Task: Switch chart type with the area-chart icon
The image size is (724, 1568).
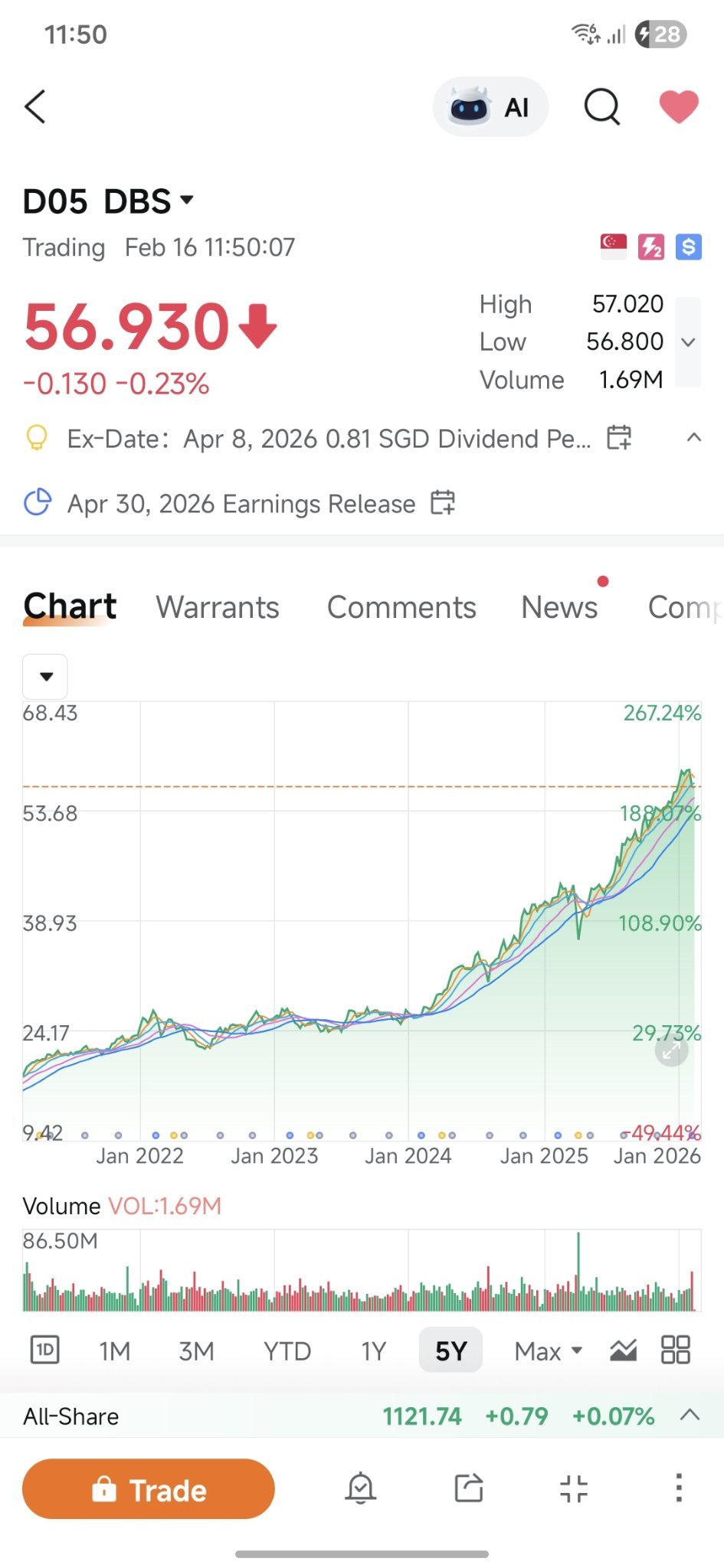Action: click(x=624, y=1351)
